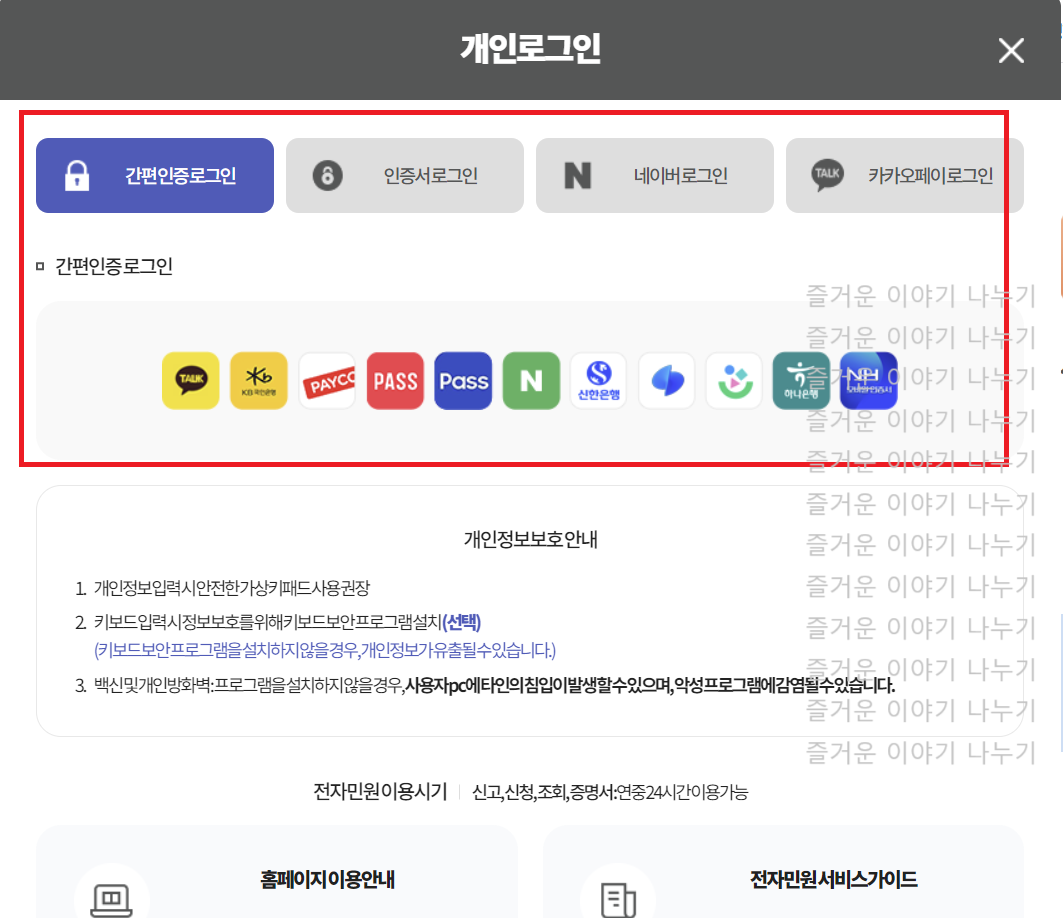Switch to 인증서로그인 tab
The width and height of the screenshot is (1063, 918).
tap(405, 176)
